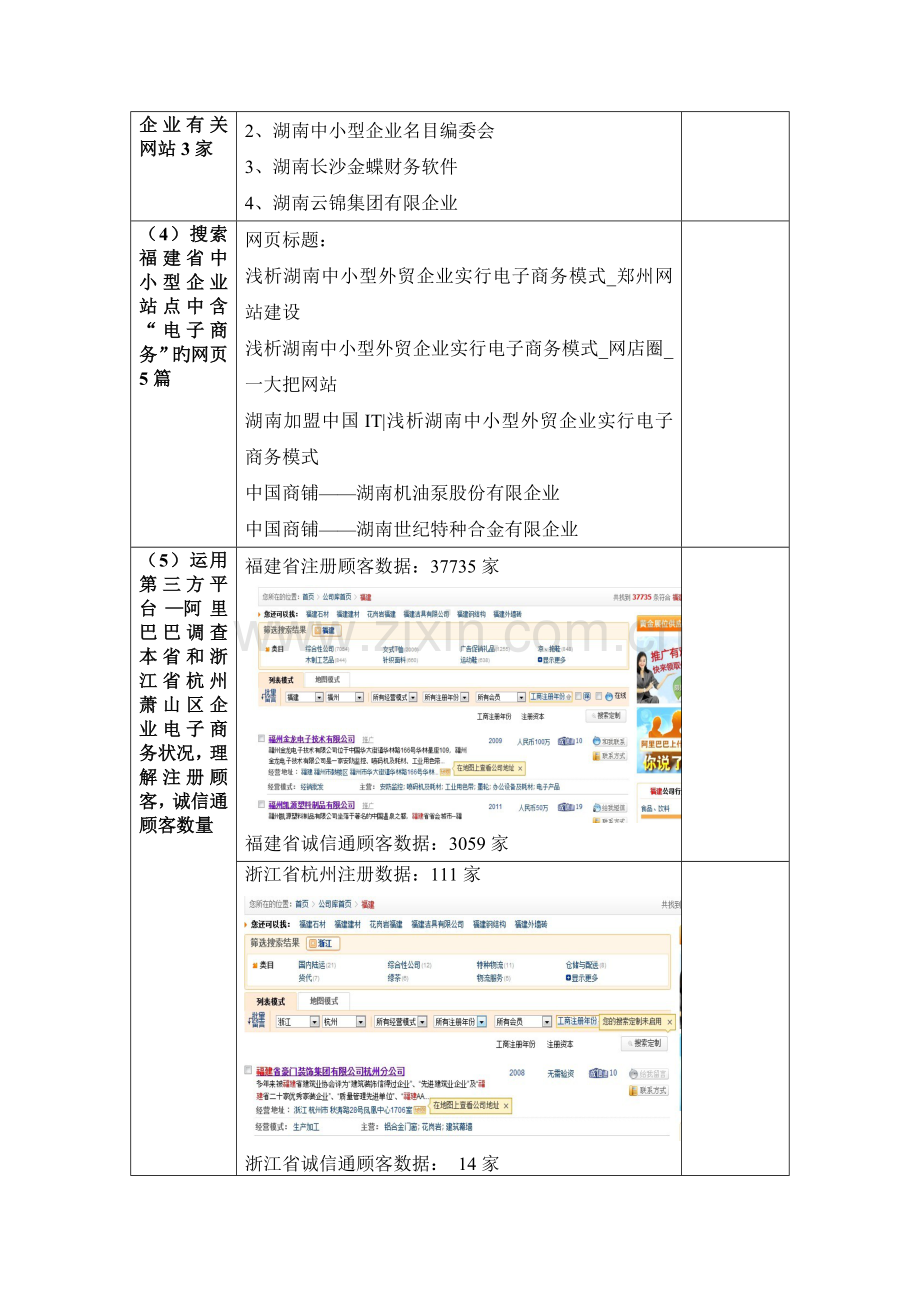Switch to 地图模式 tab in Fujian screenshot
The height and width of the screenshot is (1302, 920).
tap(327, 679)
